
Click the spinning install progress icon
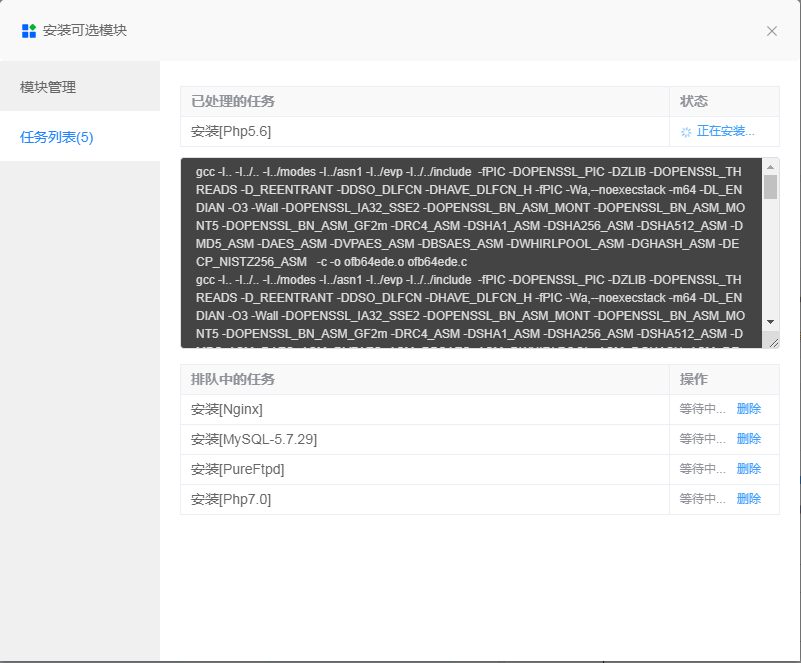coord(686,131)
